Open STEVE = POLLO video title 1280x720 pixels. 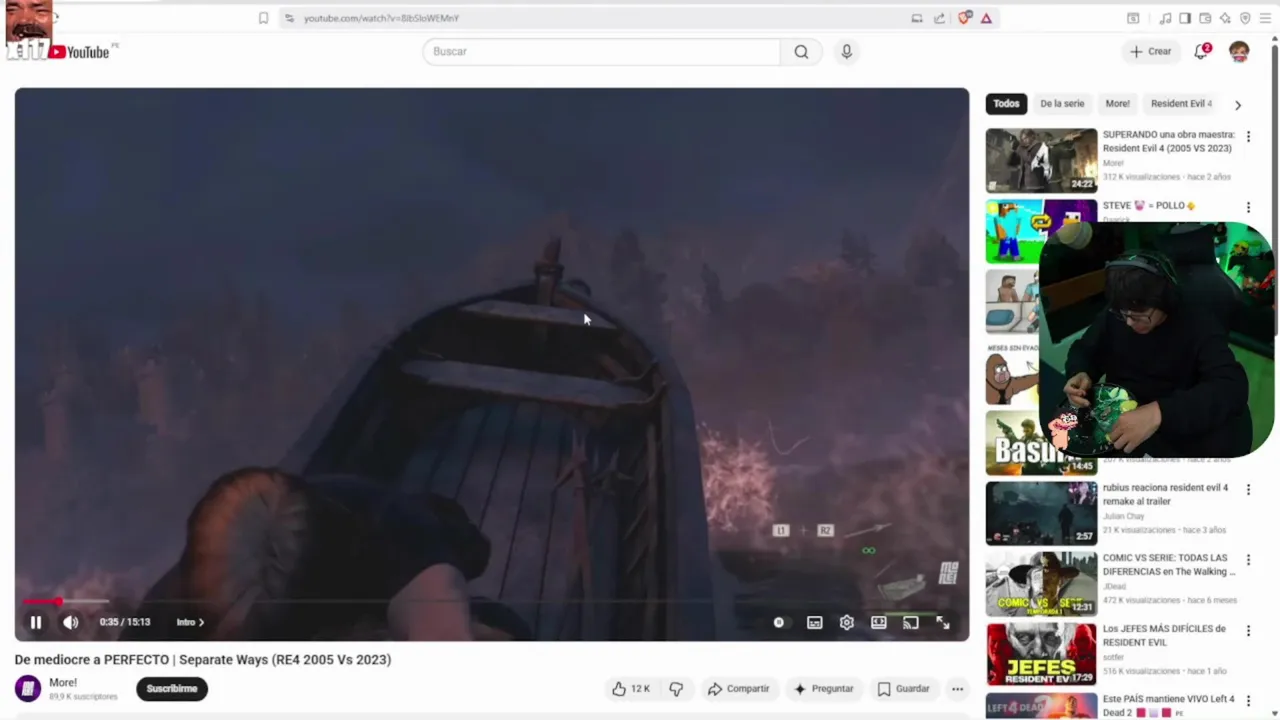(1149, 206)
